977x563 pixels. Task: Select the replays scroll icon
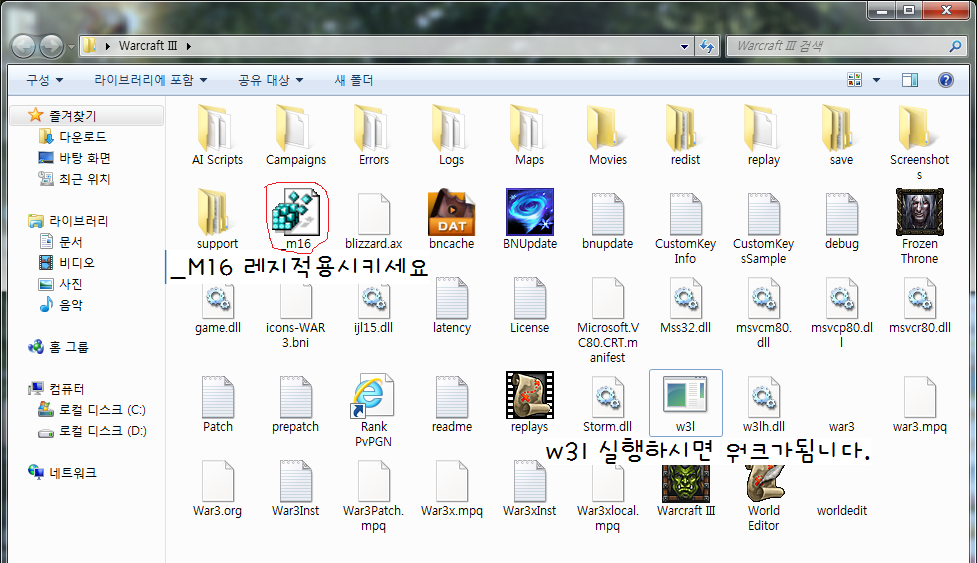click(529, 396)
